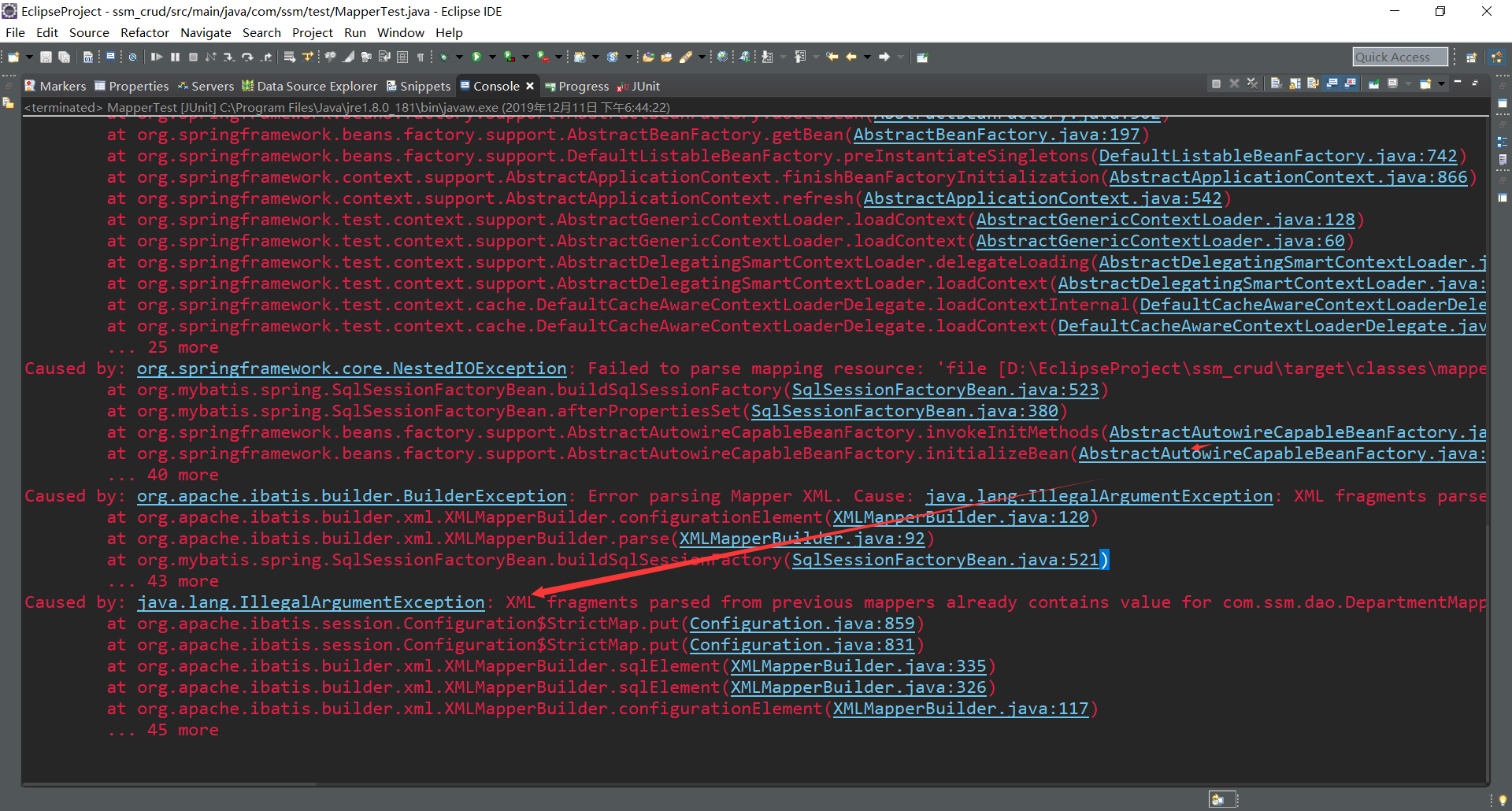Viewport: 1512px width, 811px height.
Task: Switch to the Servers tab
Action: point(206,86)
